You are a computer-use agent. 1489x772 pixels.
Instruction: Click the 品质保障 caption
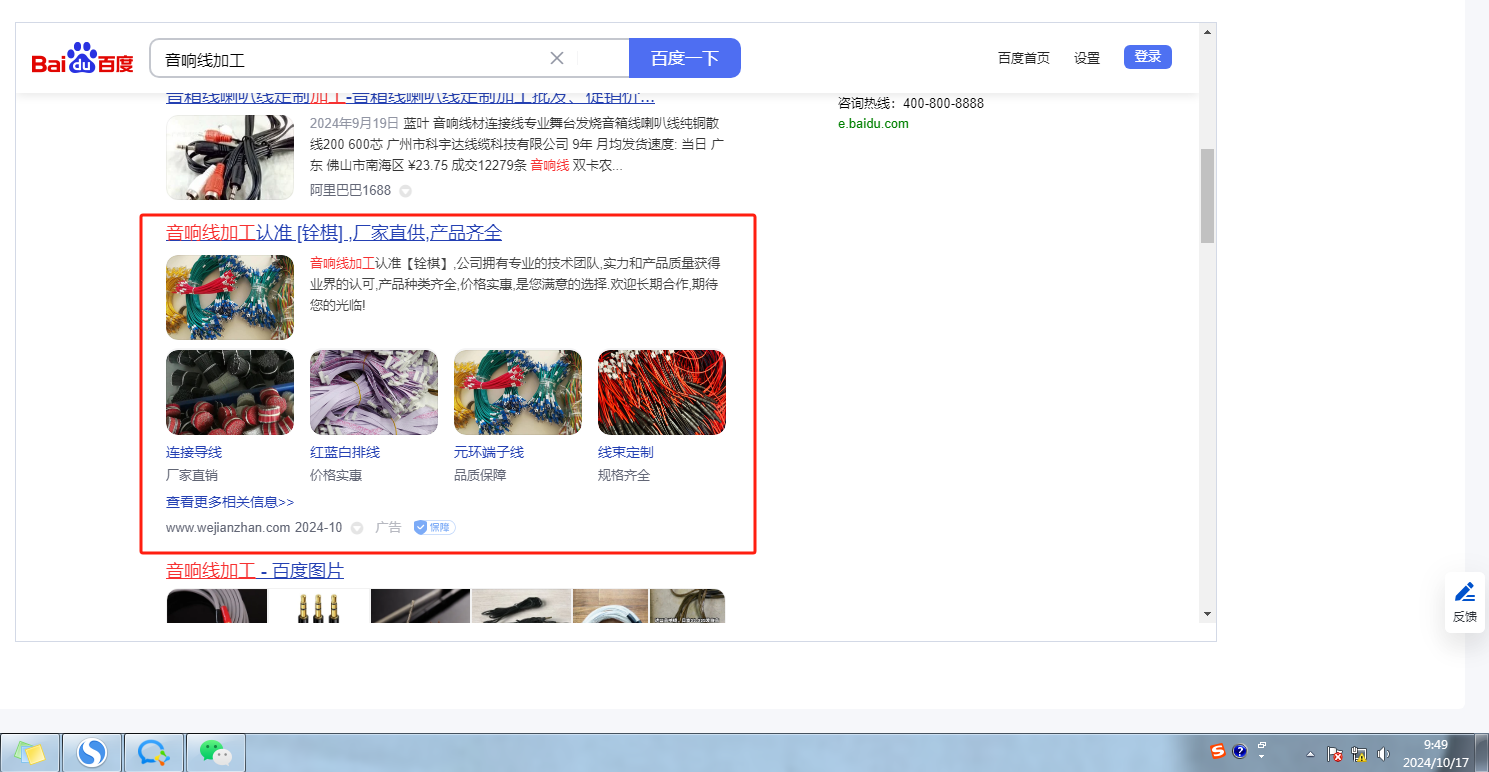pos(480,475)
